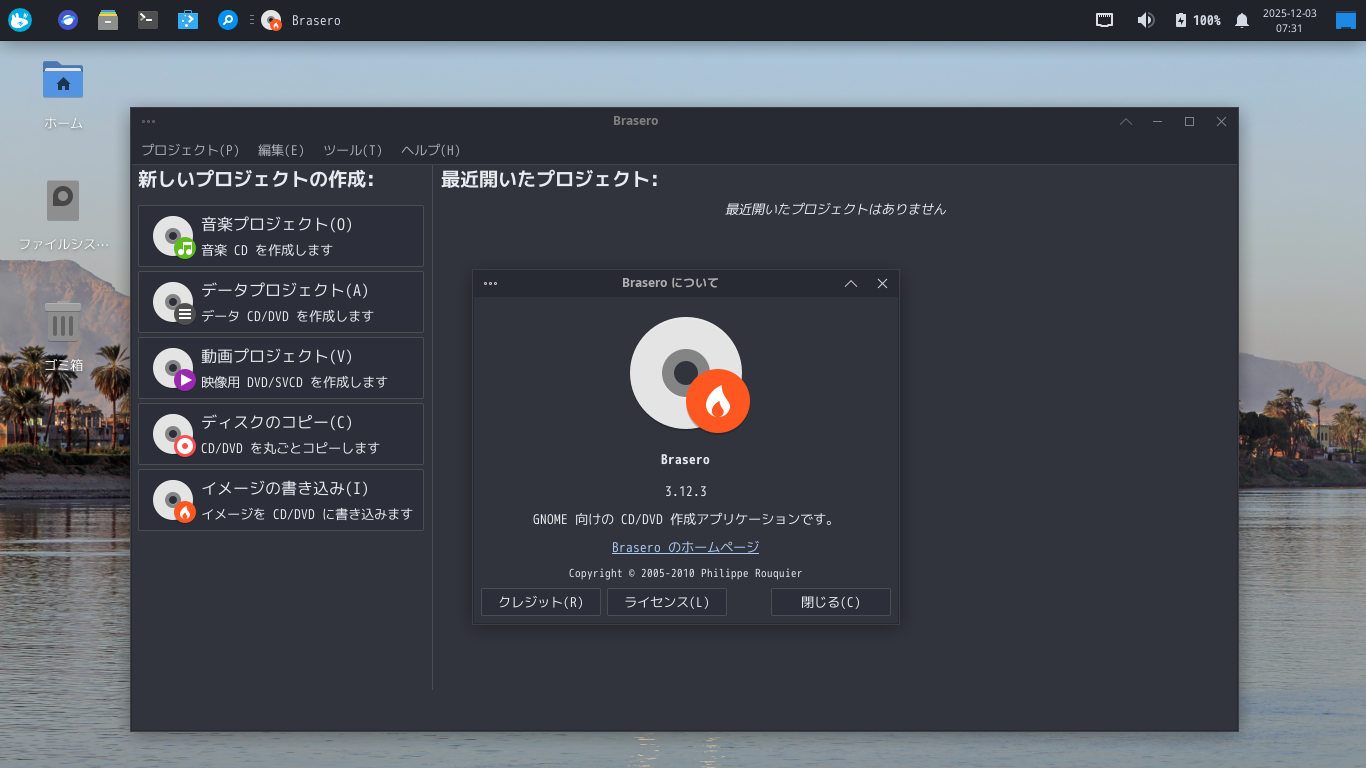Click the イメージの書き込み(I) title text
Viewport: 1366px width, 768px height.
click(285, 488)
